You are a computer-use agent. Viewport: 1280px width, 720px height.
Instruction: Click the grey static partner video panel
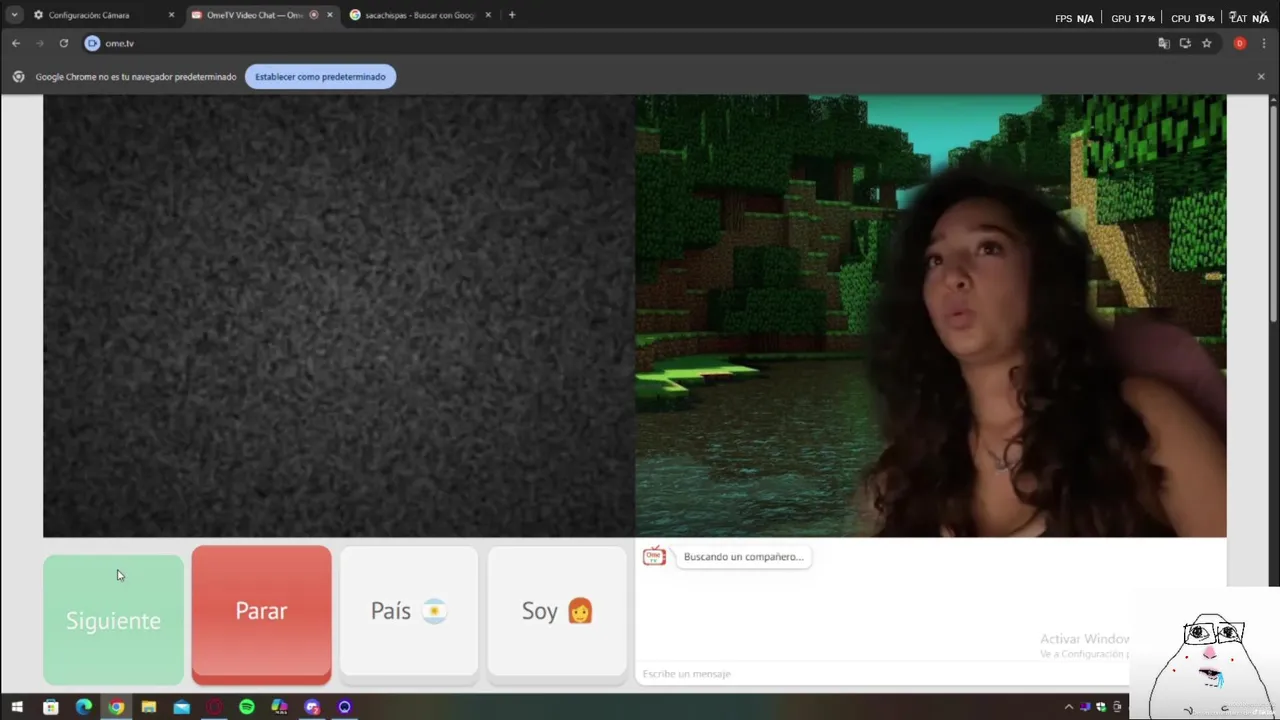[x=339, y=316]
